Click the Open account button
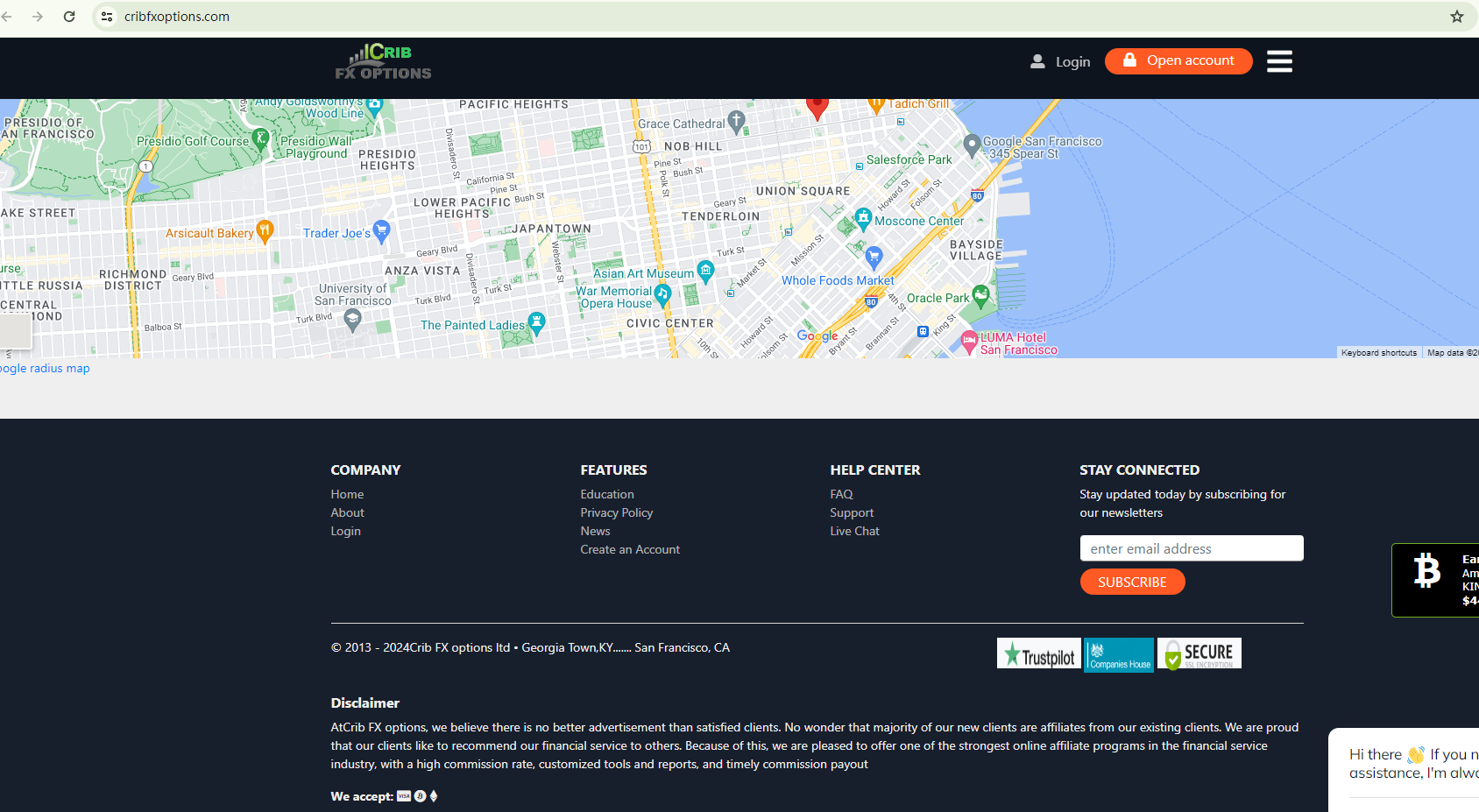1479x812 pixels. coord(1178,61)
